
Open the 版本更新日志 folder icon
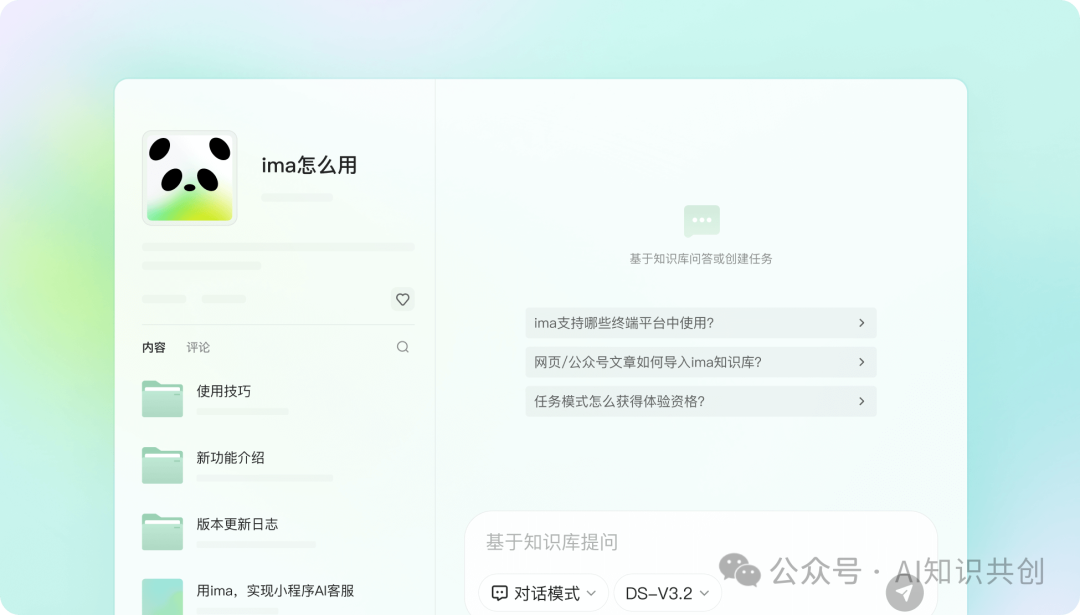(163, 532)
